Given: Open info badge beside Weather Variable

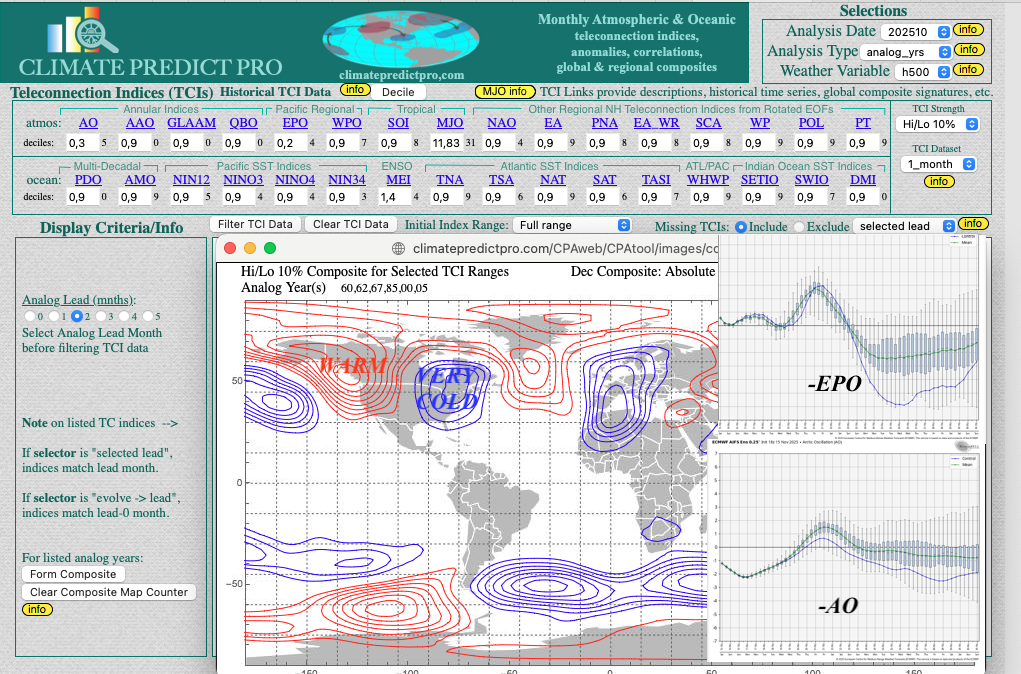Looking at the screenshot, I should coord(967,70).
